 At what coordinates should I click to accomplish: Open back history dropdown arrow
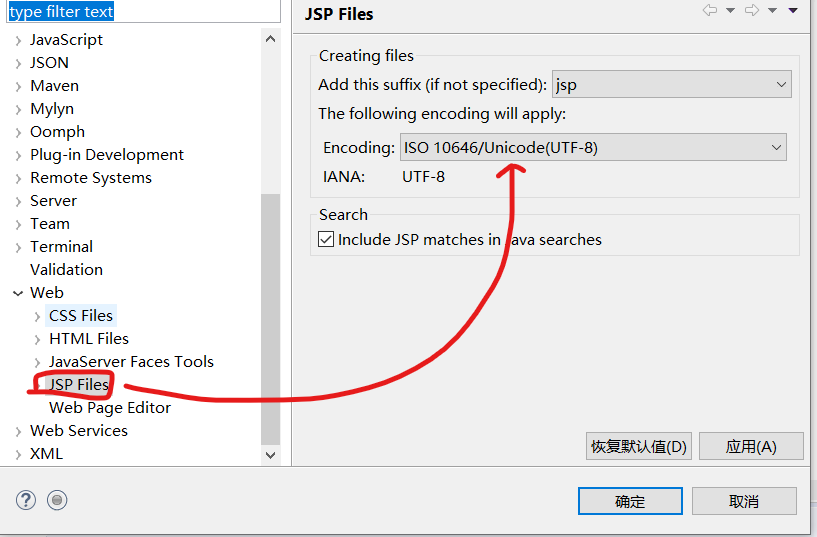[x=731, y=10]
